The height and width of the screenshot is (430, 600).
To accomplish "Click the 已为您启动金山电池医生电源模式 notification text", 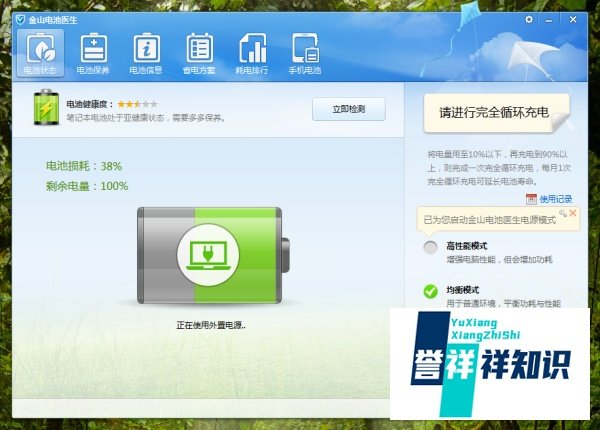I will (489, 220).
